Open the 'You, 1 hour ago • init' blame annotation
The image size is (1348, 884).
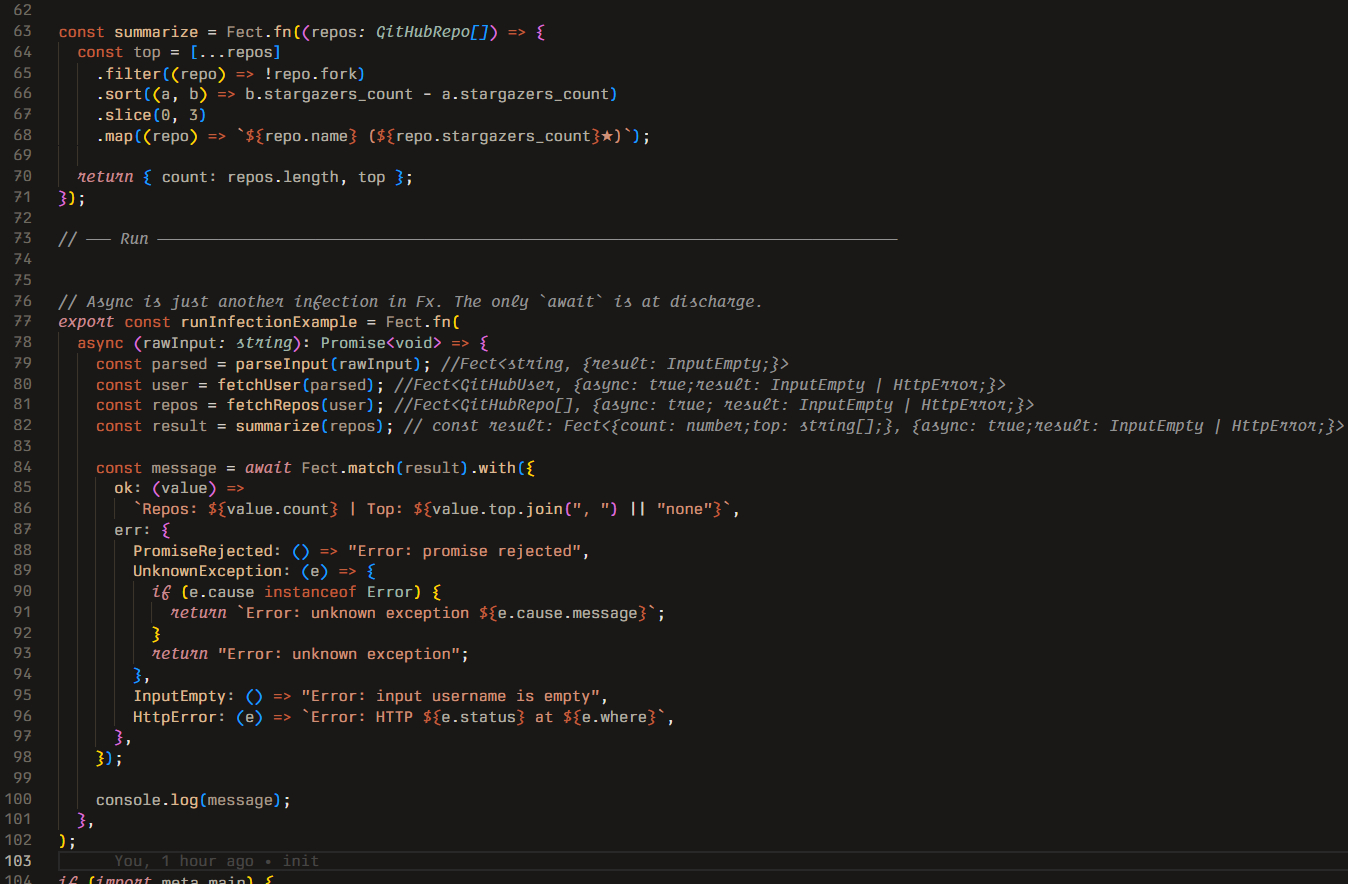tap(216, 861)
